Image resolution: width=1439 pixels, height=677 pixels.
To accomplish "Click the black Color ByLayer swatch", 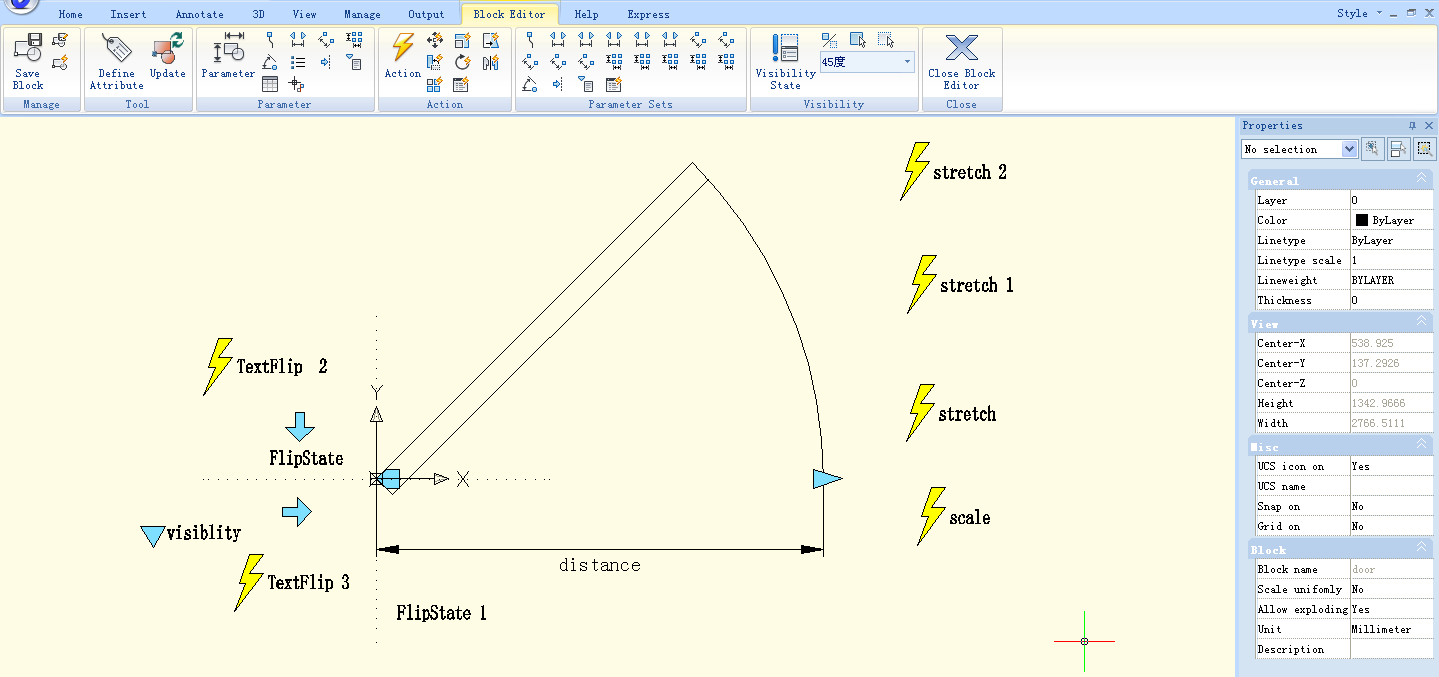I will tap(1361, 220).
